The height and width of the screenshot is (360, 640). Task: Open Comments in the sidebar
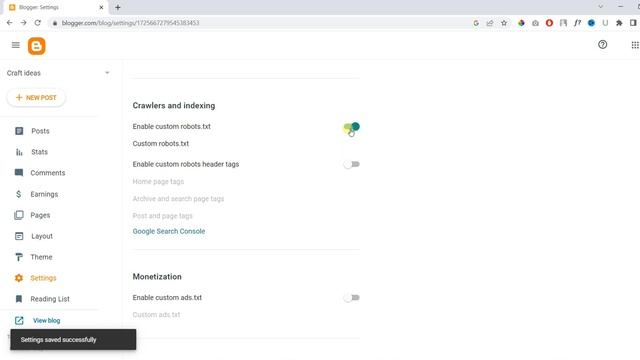point(48,173)
